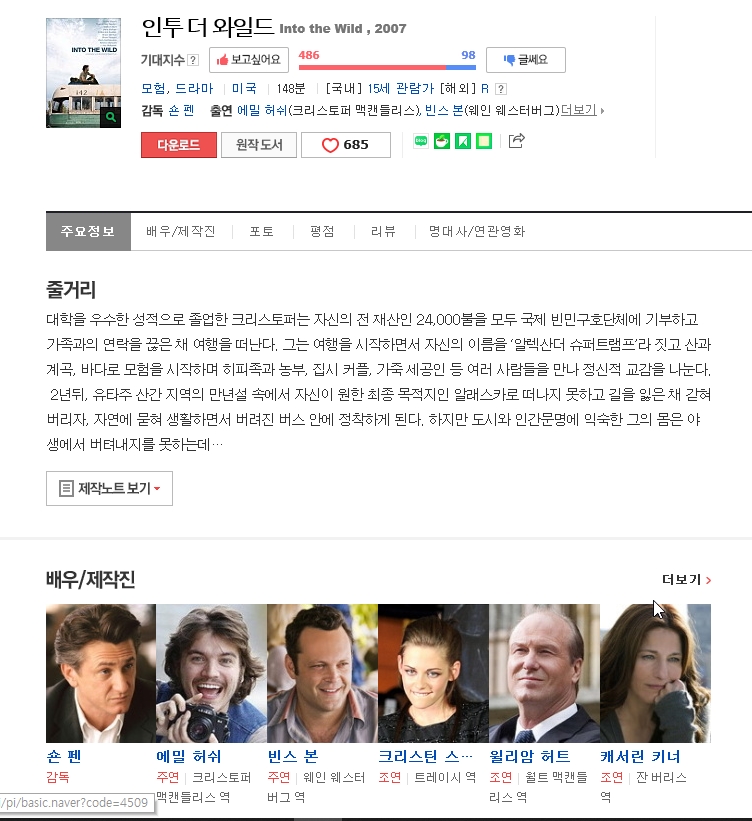This screenshot has width=752, height=821.
Task: Click the thumbs-down 글쎄요 button
Action: pyautogui.click(x=526, y=60)
